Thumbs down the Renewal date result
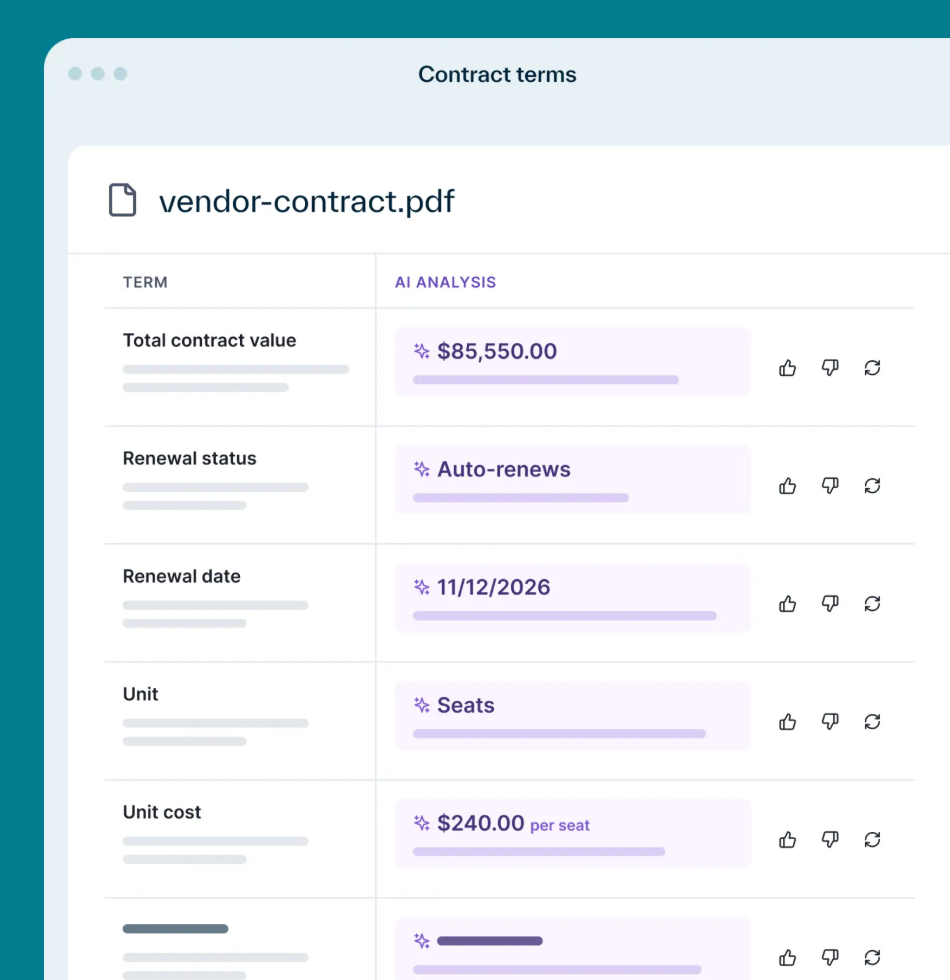The width and height of the screenshot is (950, 980). point(830,604)
